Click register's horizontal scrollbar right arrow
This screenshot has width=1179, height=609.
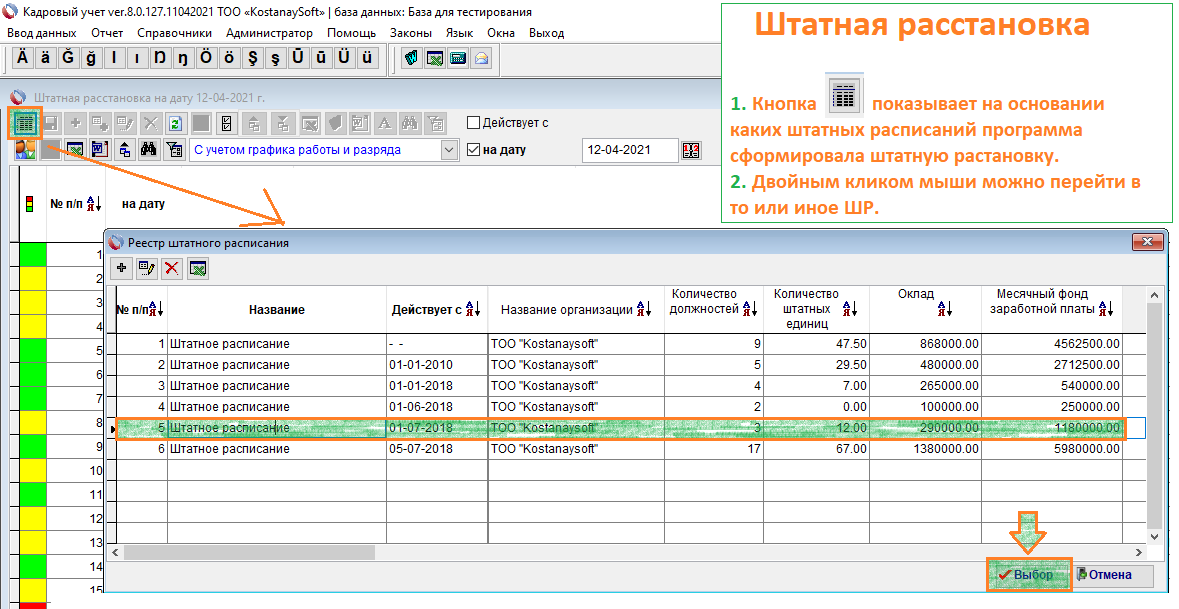(x=1139, y=553)
